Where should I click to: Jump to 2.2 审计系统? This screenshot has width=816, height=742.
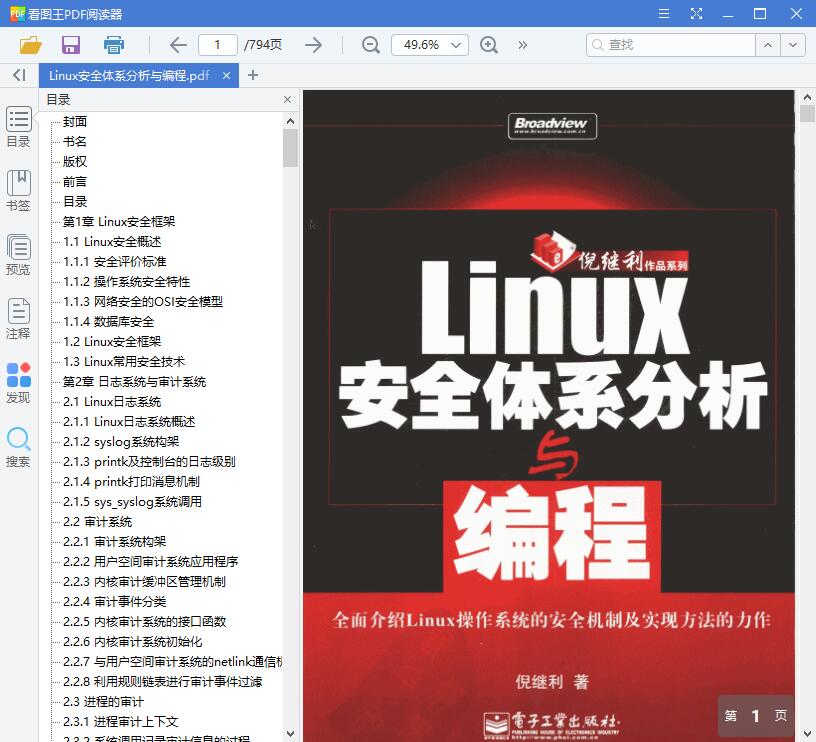98,522
